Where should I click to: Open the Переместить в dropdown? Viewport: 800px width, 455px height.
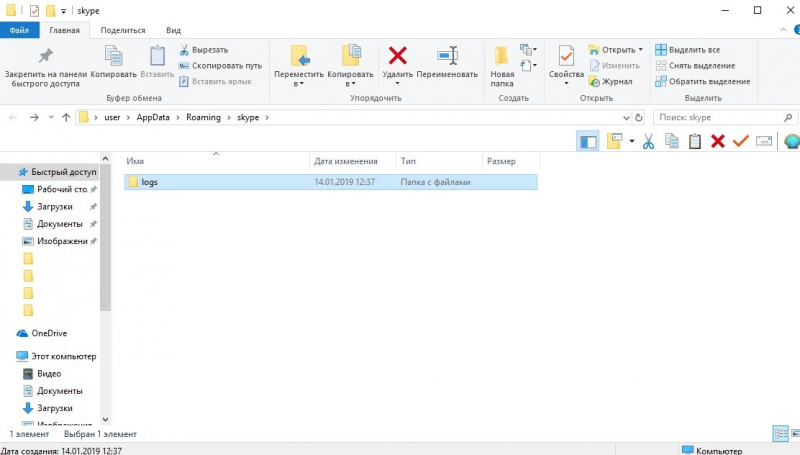click(x=299, y=66)
